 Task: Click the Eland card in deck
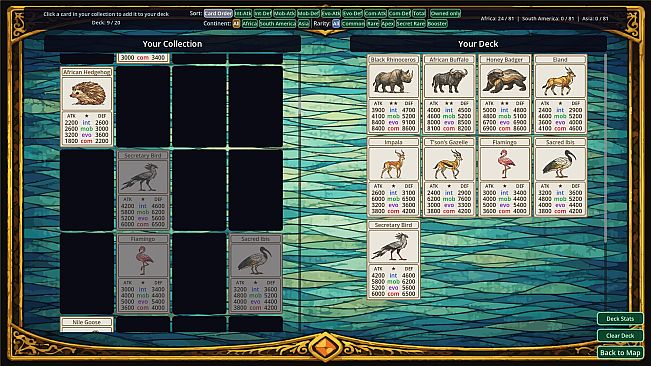(560, 94)
